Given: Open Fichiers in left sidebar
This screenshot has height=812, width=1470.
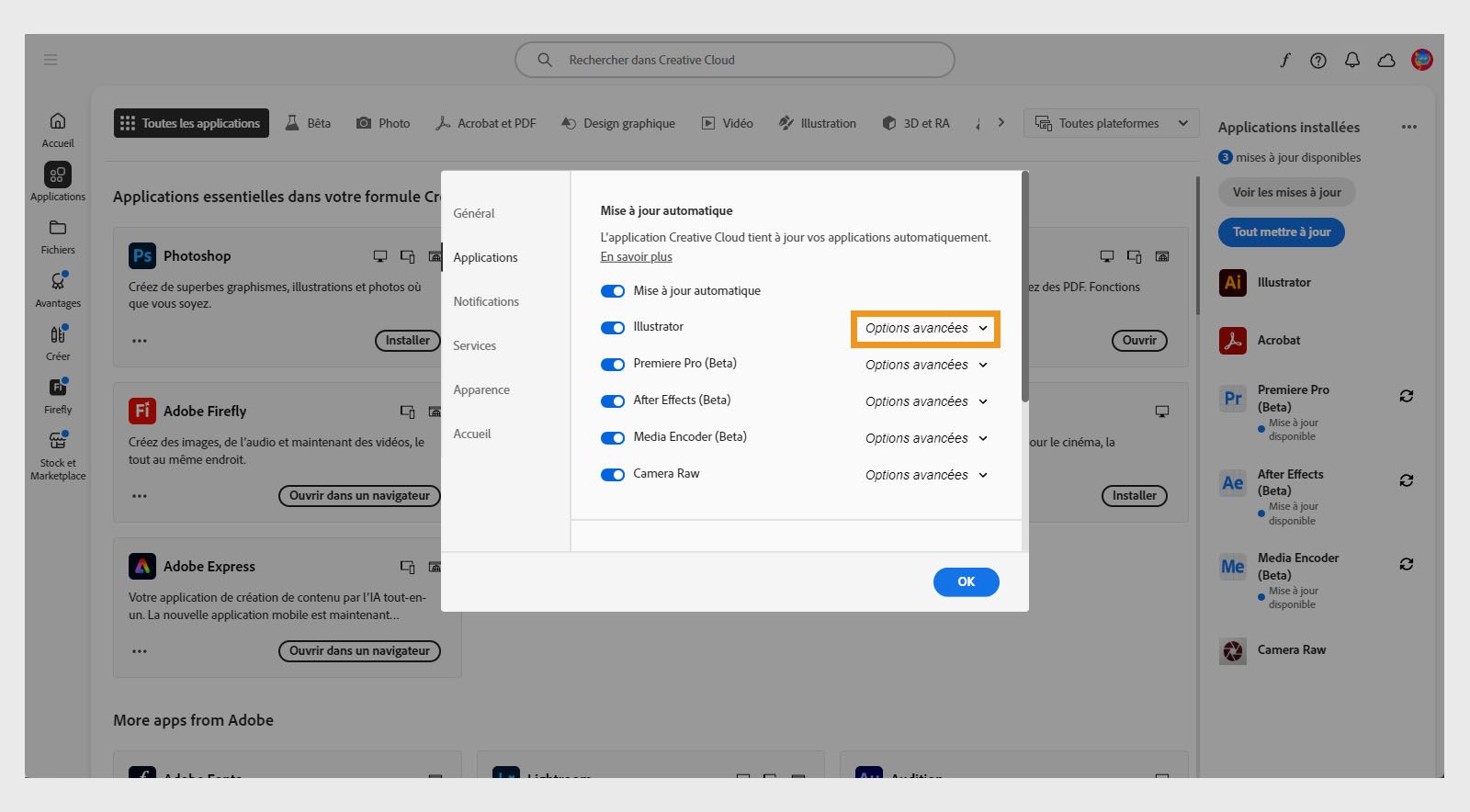Looking at the screenshot, I should pyautogui.click(x=58, y=236).
